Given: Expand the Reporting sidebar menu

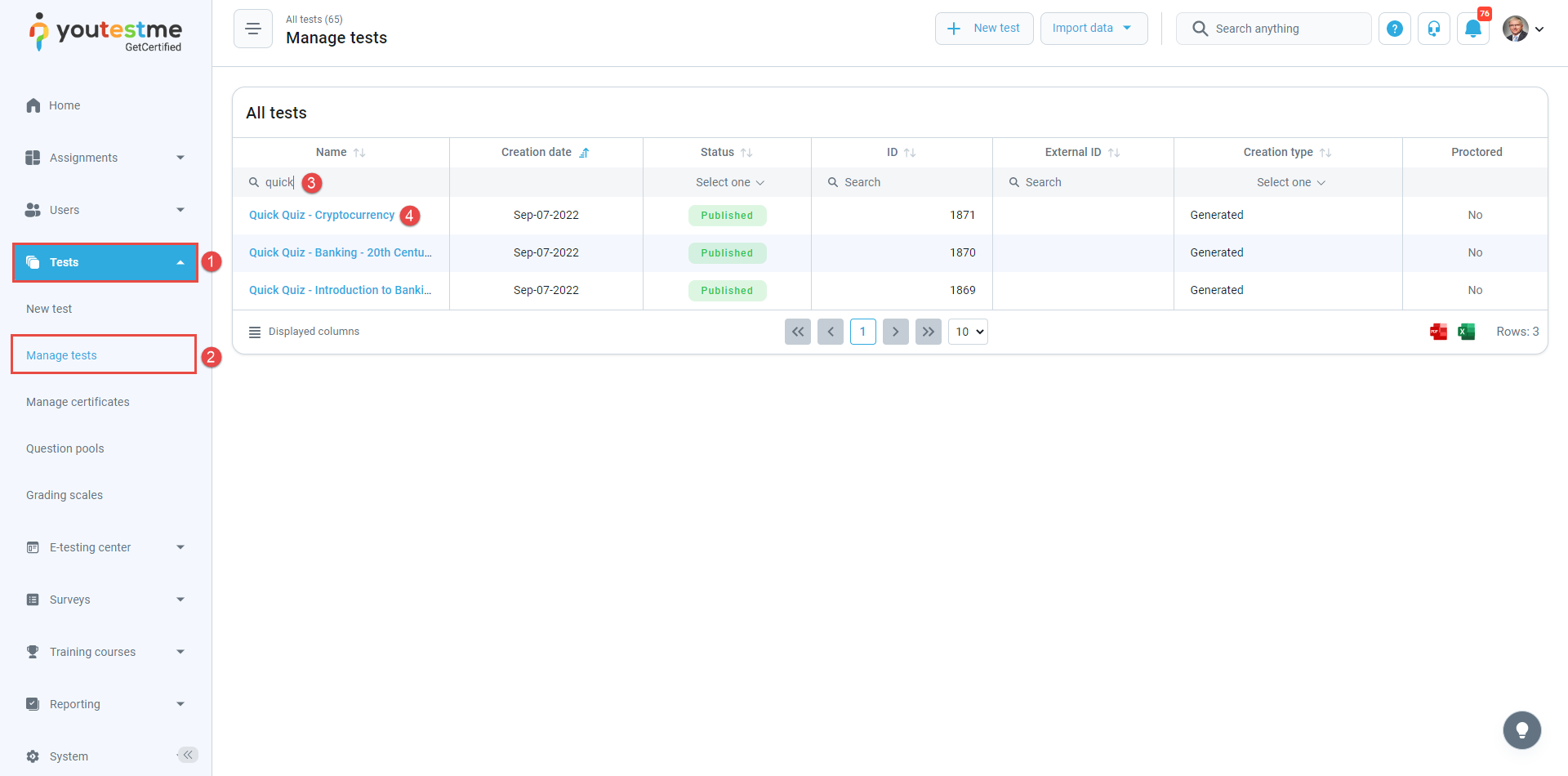Looking at the screenshot, I should (x=105, y=704).
